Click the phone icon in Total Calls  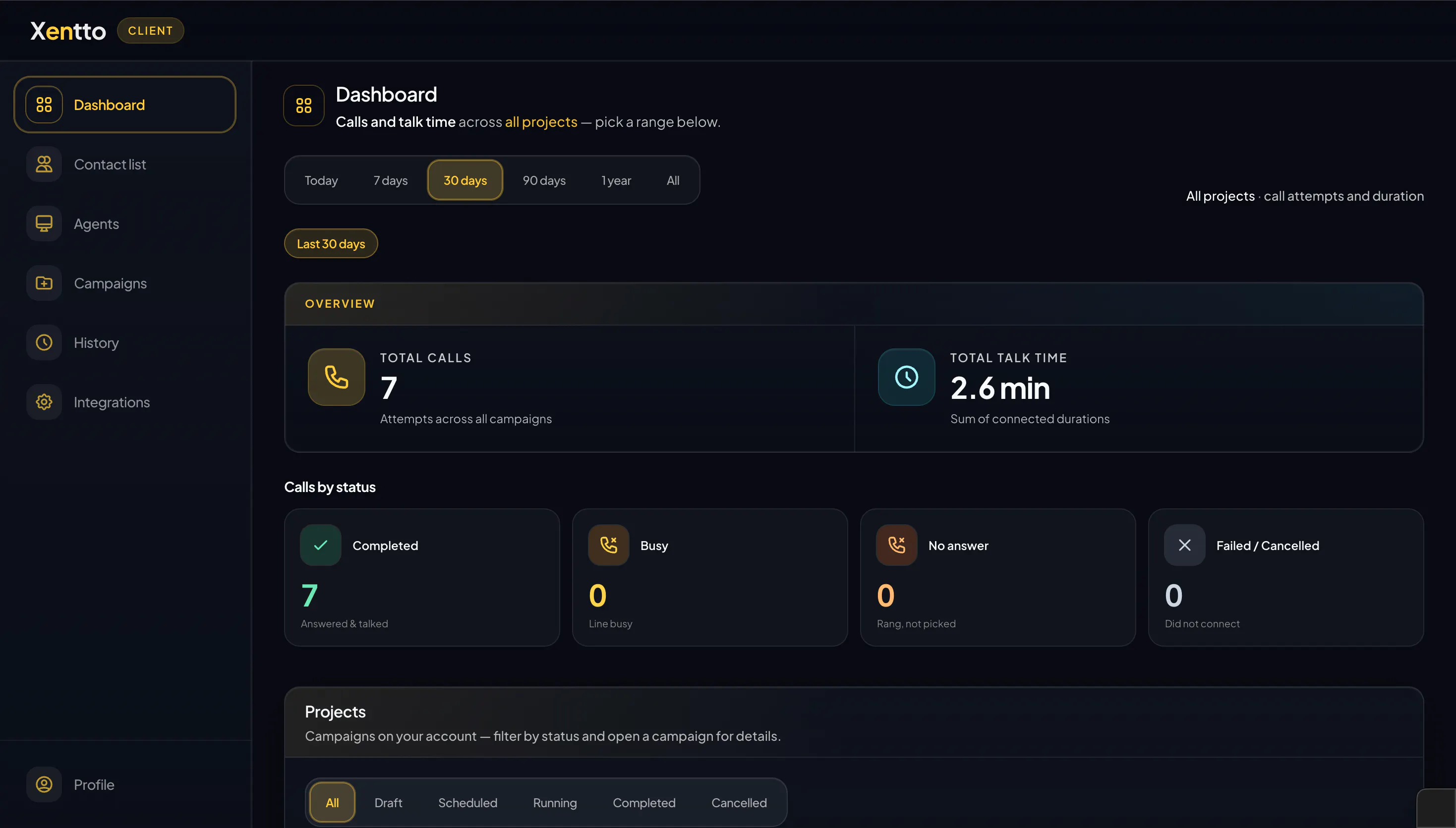[336, 377]
